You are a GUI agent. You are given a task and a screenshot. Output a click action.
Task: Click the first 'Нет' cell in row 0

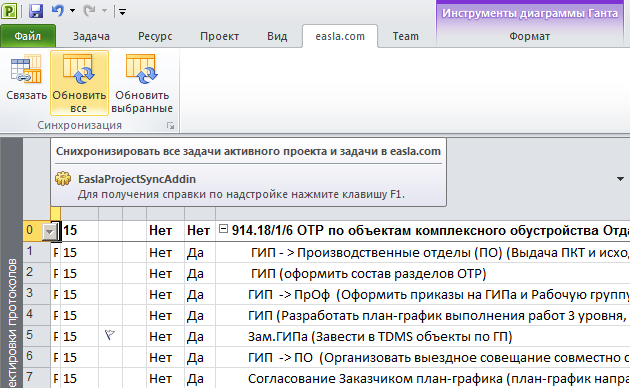165,231
